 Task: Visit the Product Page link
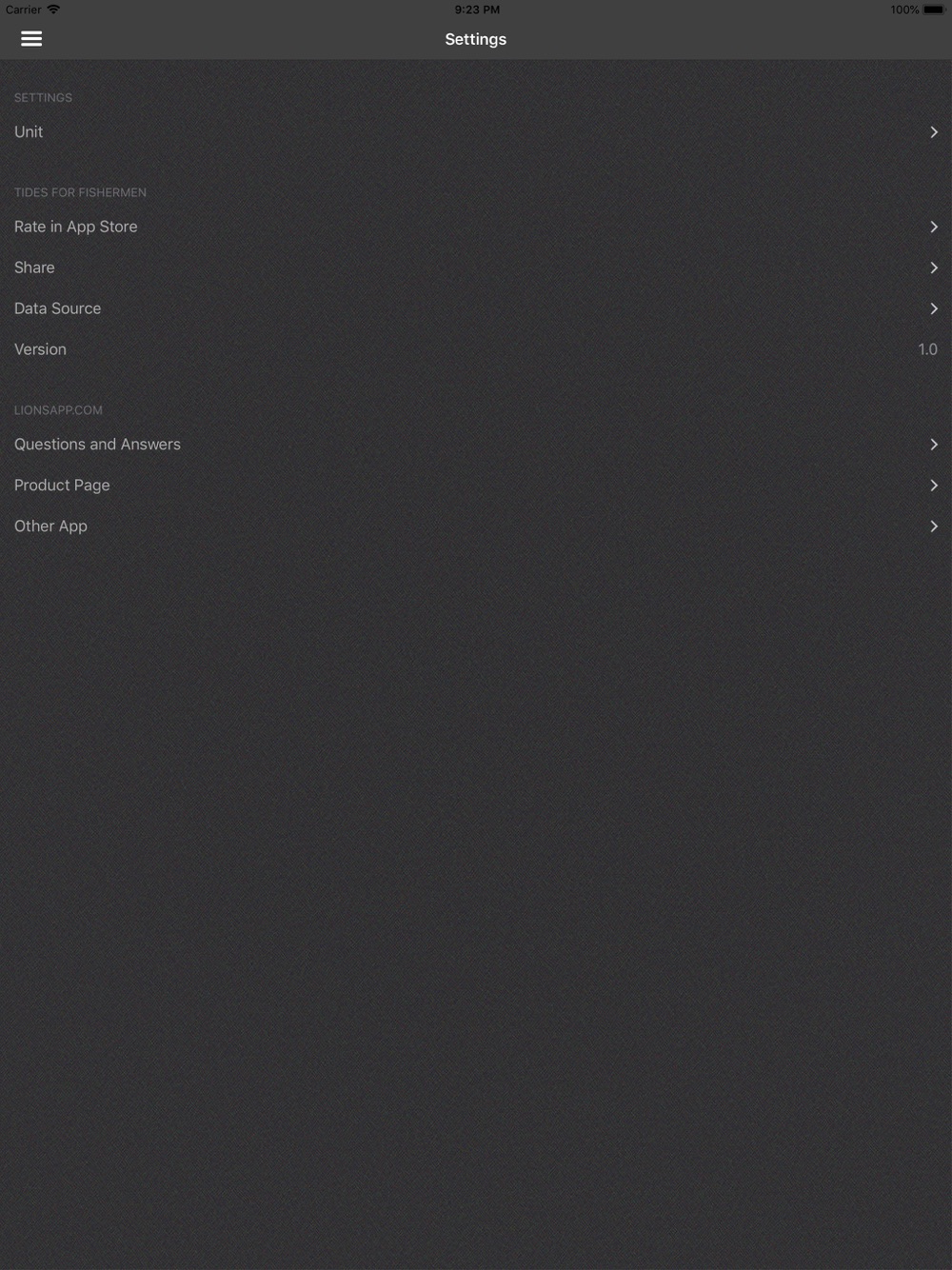476,486
